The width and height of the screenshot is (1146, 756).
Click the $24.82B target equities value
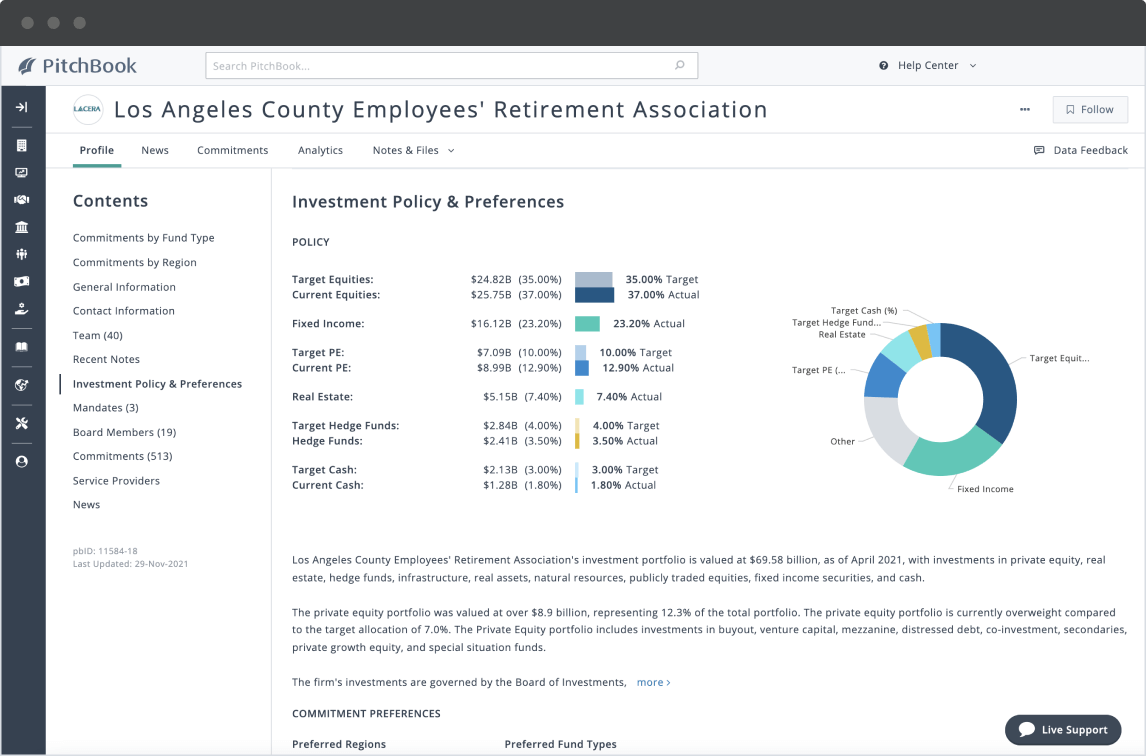point(491,279)
